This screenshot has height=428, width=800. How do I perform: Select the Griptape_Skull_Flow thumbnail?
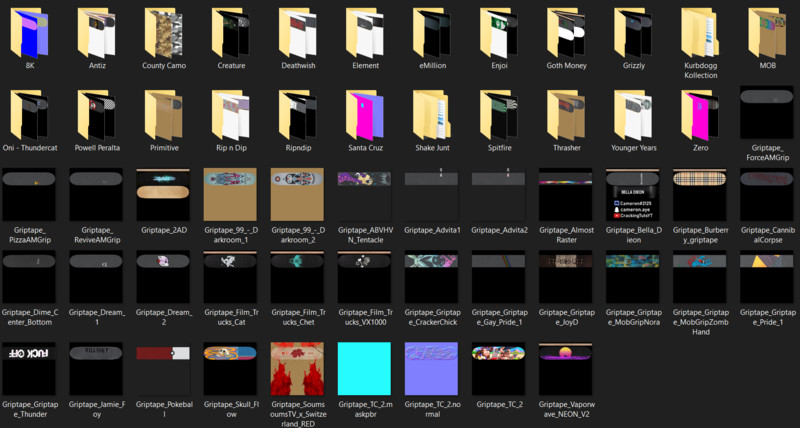point(230,369)
